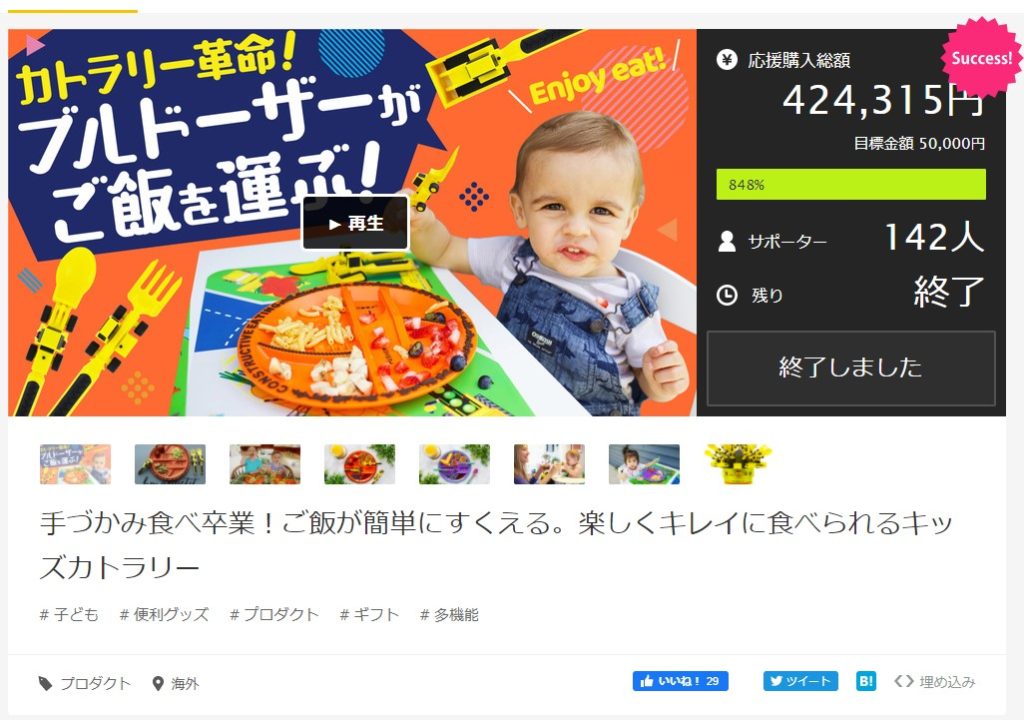Open the #ギフト hashtag link

(x=369, y=615)
